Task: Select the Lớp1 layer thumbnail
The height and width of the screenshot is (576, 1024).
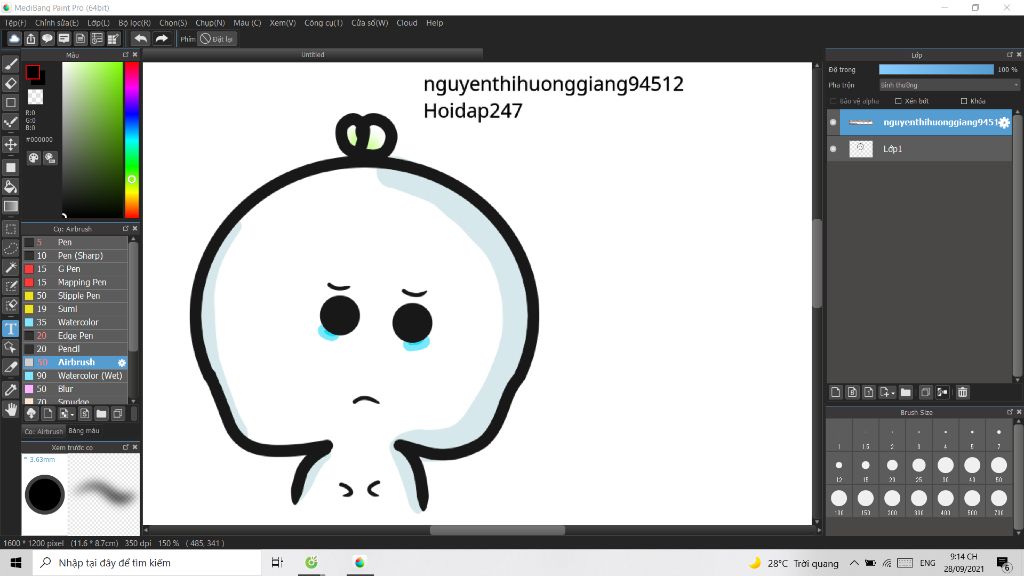Action: coord(861,149)
